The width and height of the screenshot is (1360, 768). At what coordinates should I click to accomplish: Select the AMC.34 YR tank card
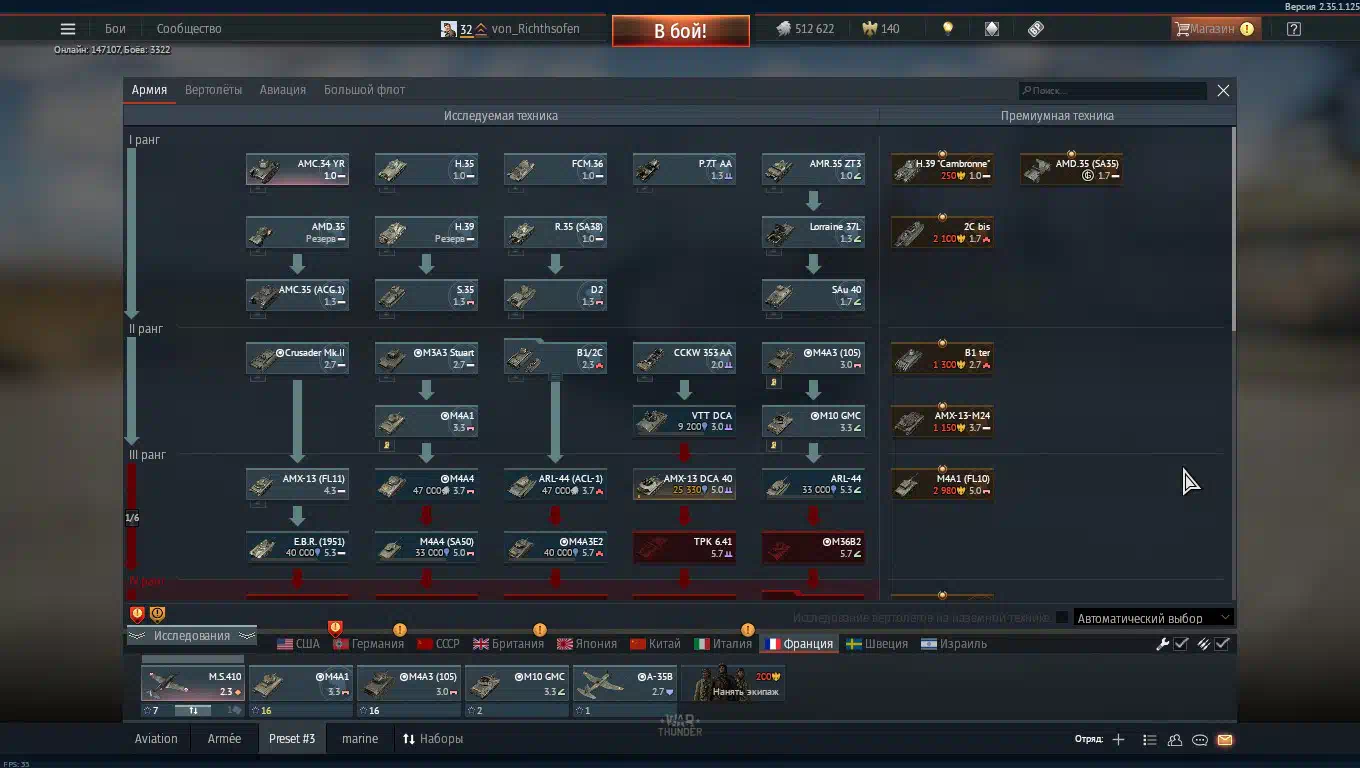297,170
